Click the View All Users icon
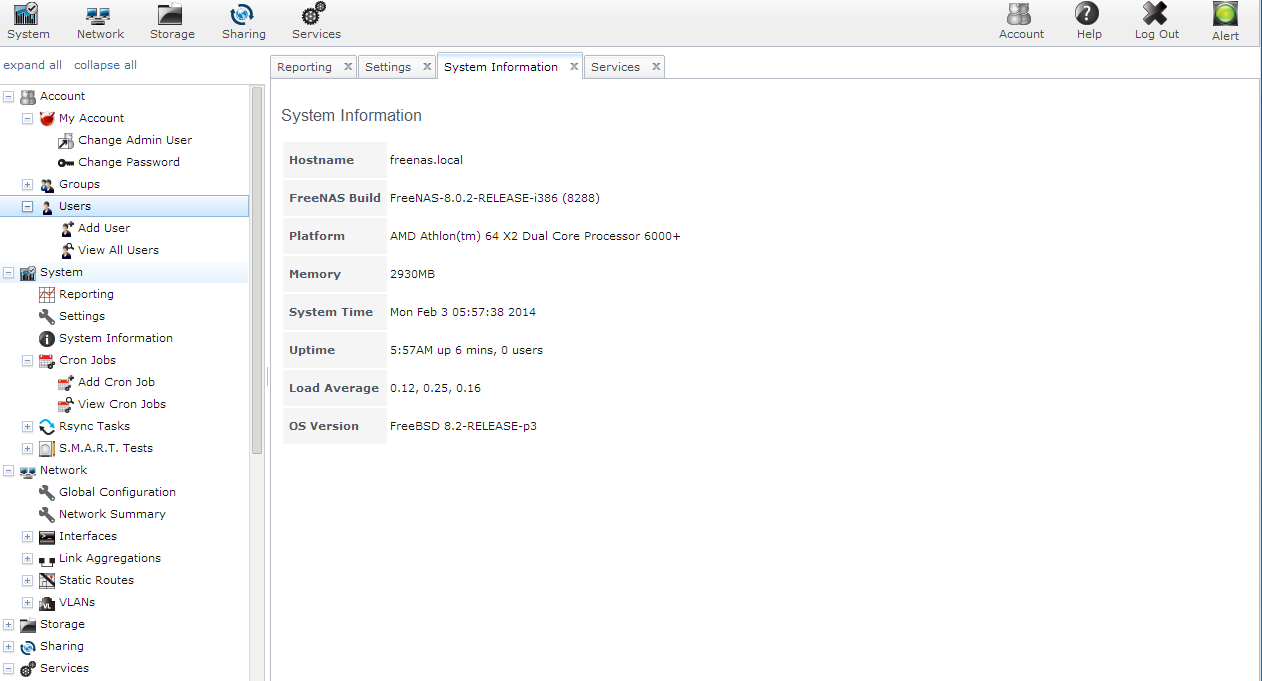Screen dimensions: 1262x681 [x=66, y=250]
